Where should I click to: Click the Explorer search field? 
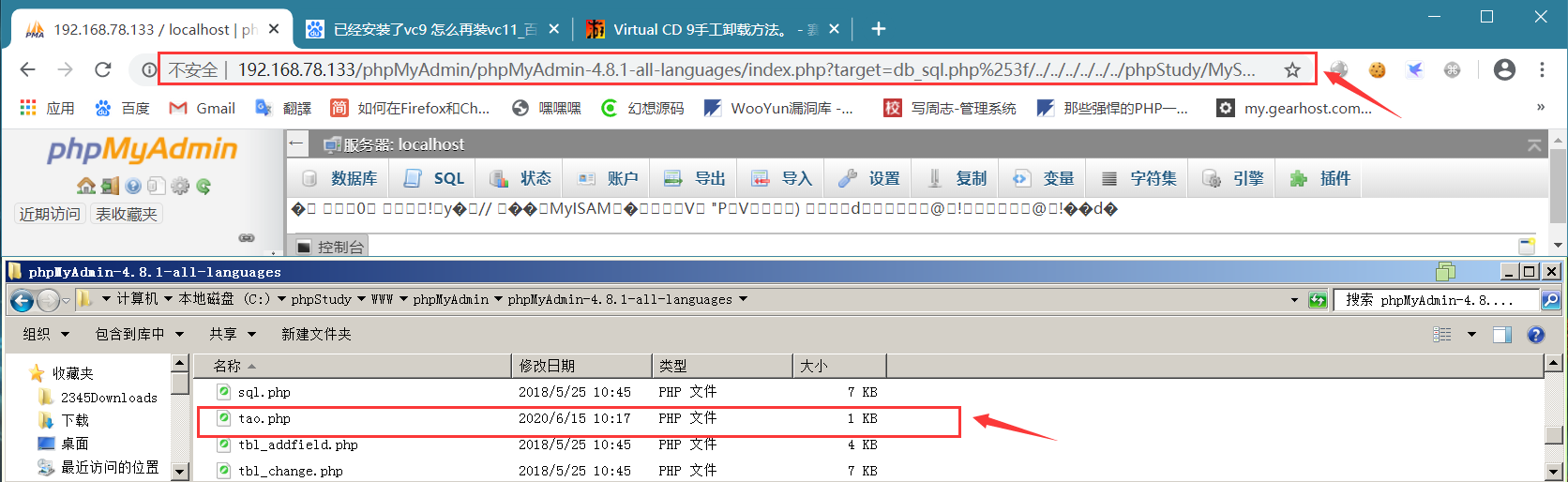pos(1438,300)
